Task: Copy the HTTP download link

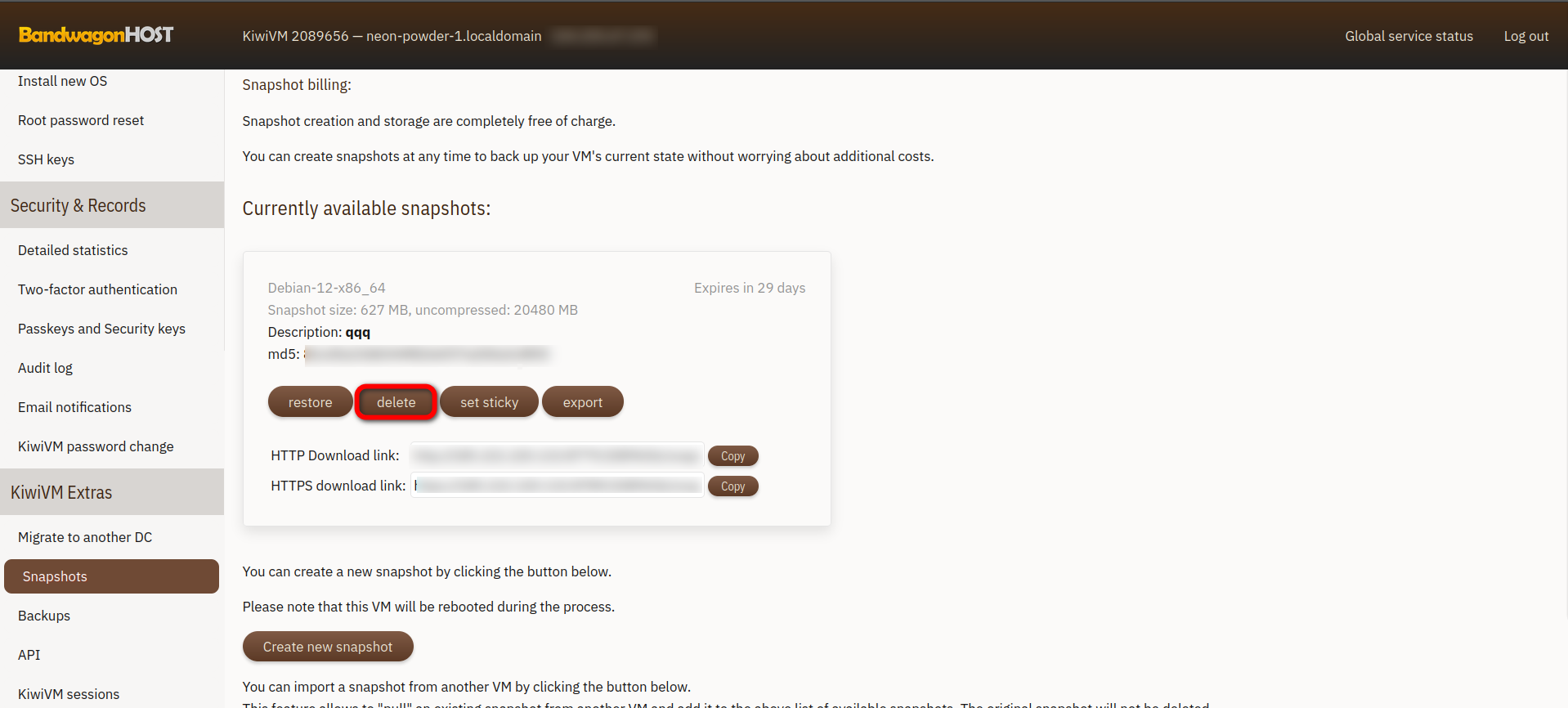Action: [732, 456]
